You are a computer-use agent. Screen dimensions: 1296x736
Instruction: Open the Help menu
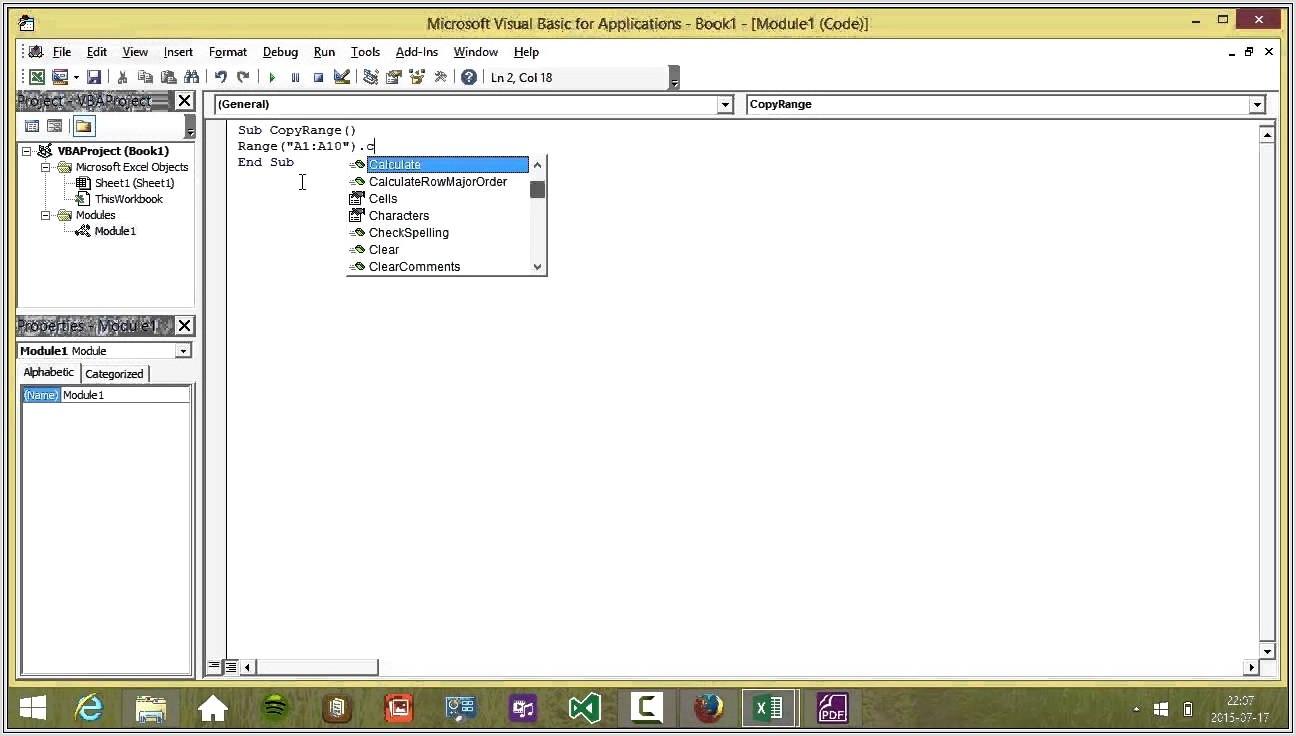point(526,52)
